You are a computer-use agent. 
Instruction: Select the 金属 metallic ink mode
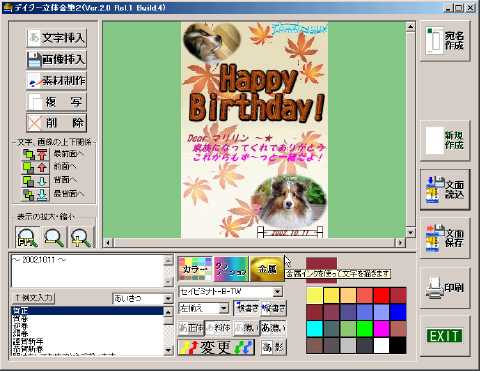(267, 269)
